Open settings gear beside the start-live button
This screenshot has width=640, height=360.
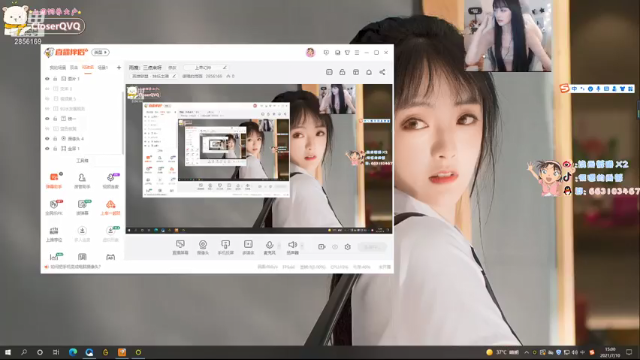coord(347,247)
